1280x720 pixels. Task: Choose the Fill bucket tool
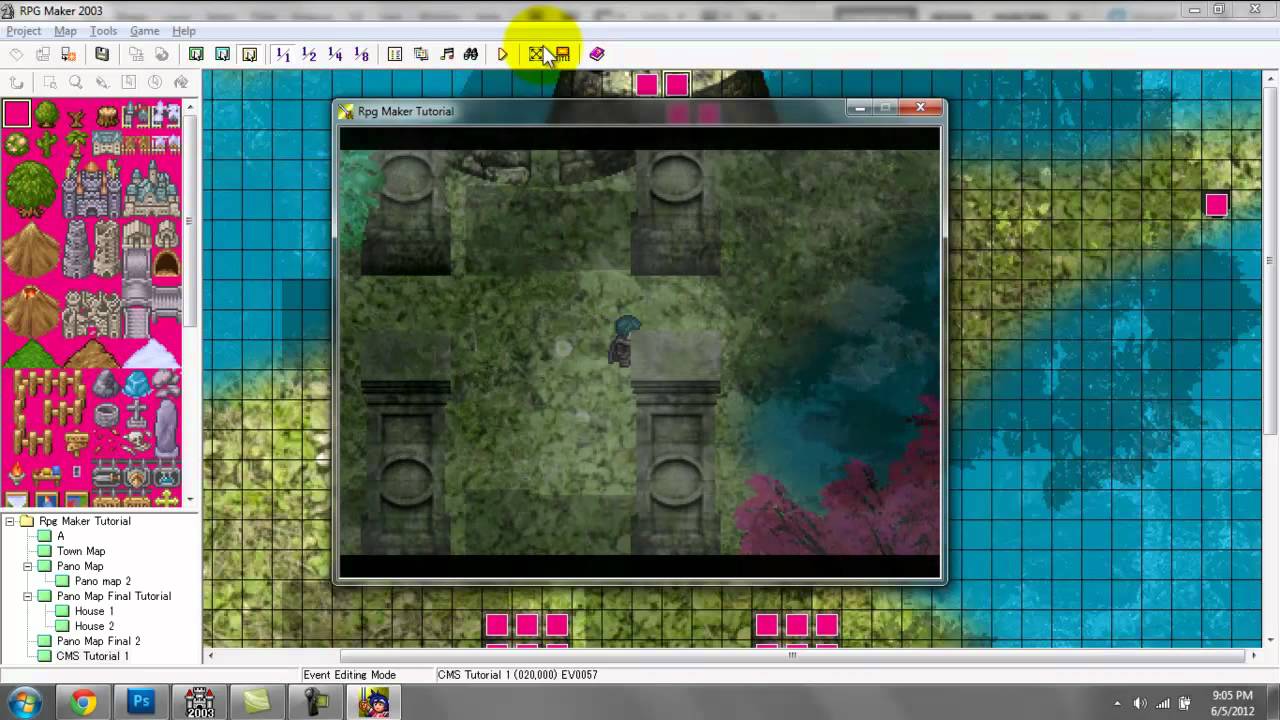click(181, 83)
